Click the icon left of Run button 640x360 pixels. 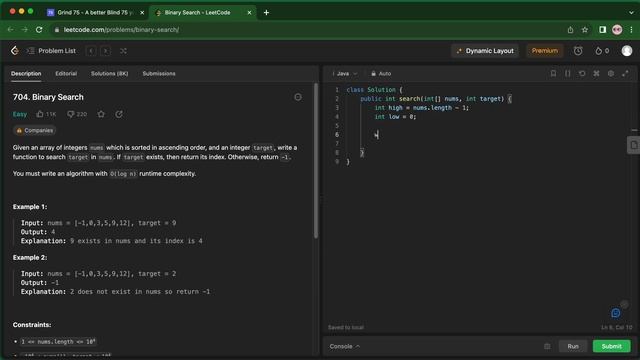point(547,347)
